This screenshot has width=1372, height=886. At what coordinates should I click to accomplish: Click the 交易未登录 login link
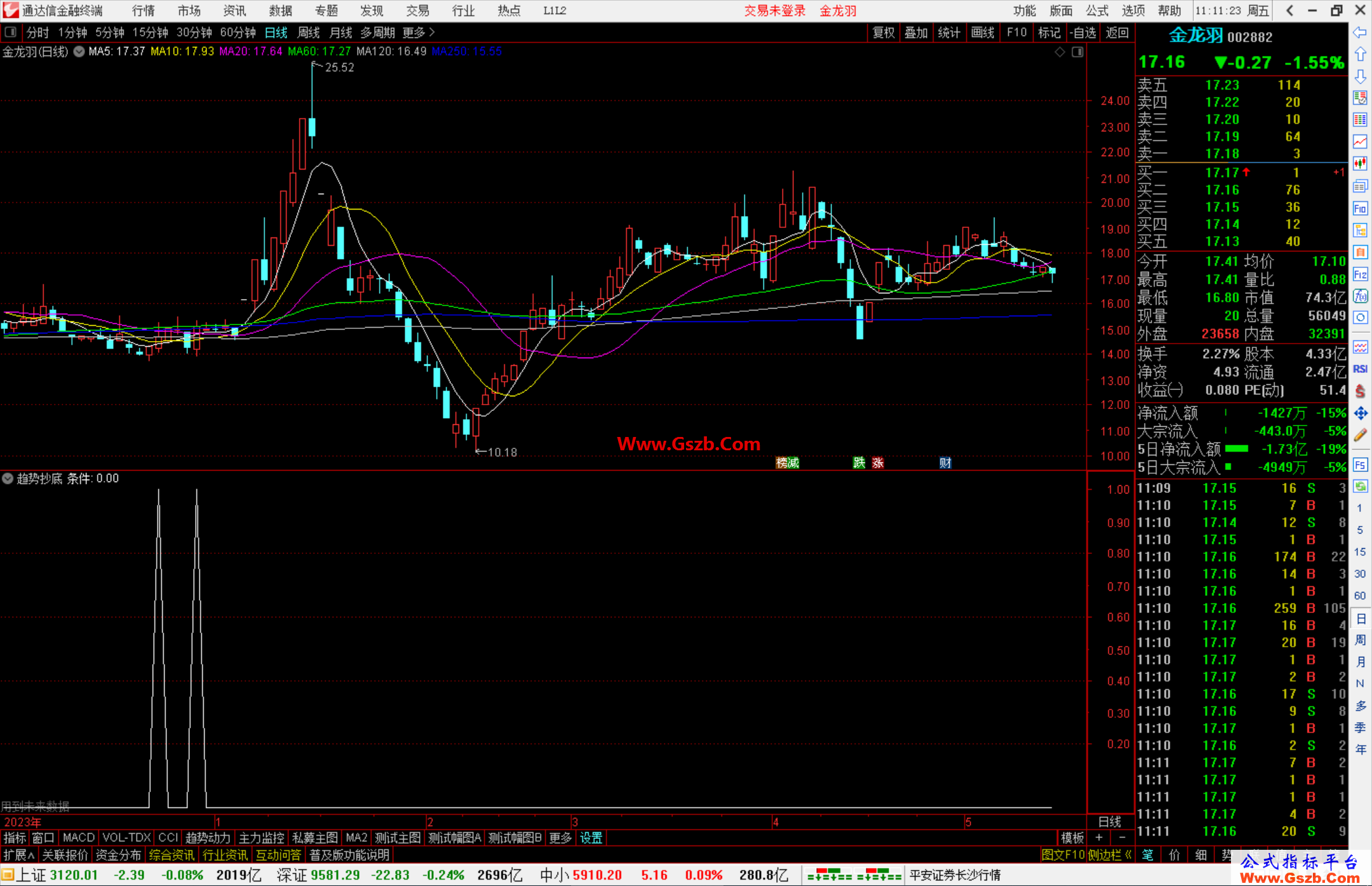775,11
